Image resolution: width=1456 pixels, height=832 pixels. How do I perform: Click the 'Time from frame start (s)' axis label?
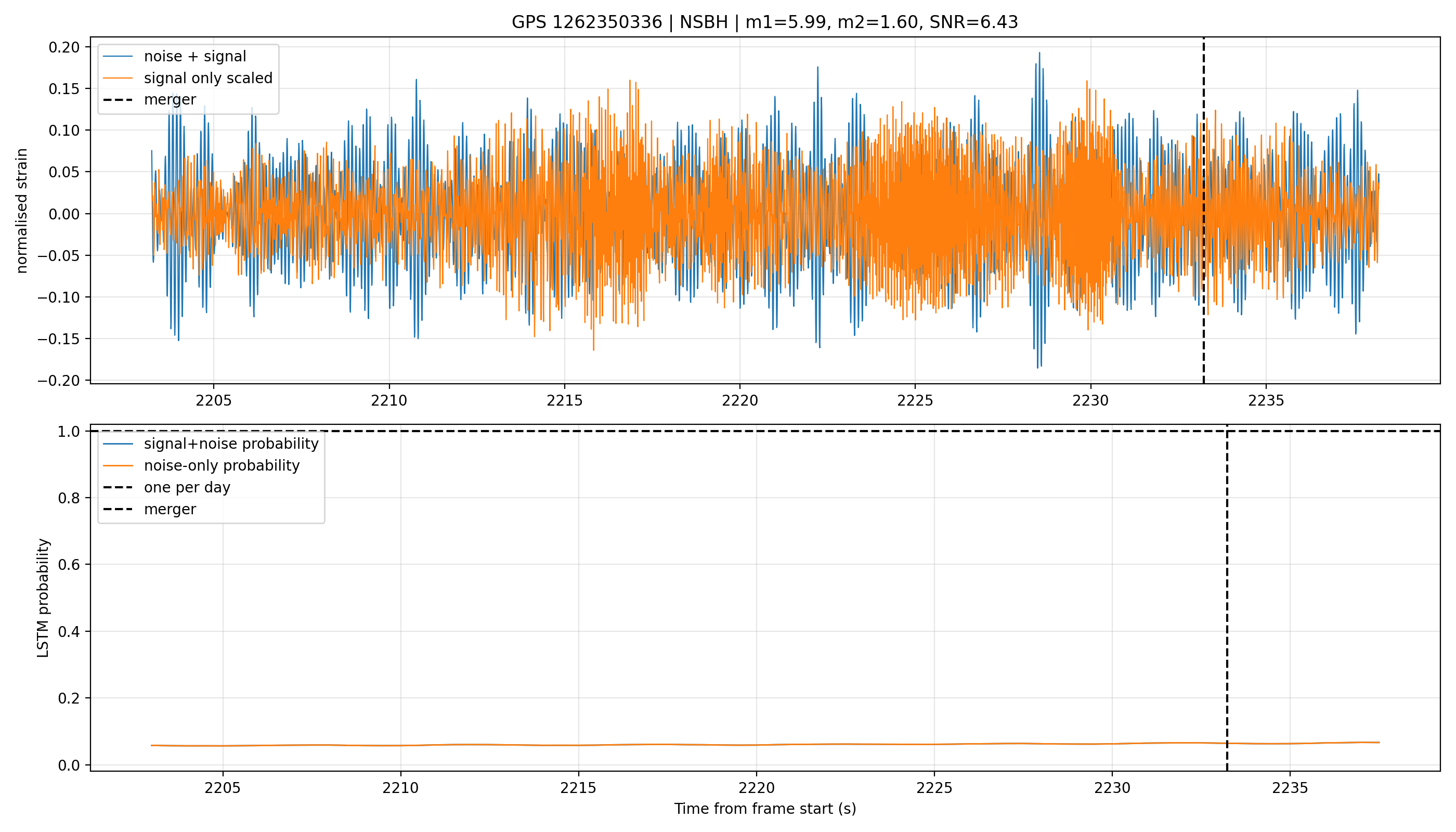pyautogui.click(x=764, y=809)
